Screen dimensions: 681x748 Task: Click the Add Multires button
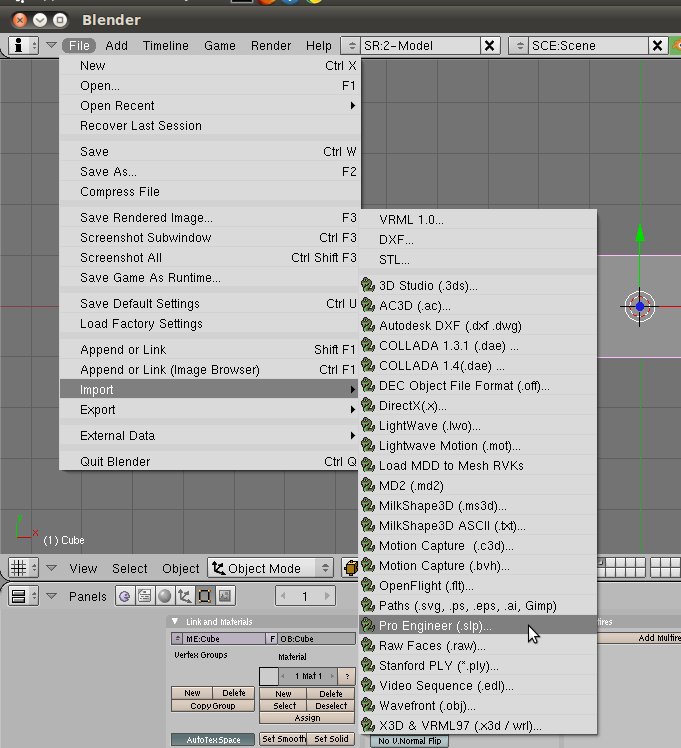tap(640, 638)
